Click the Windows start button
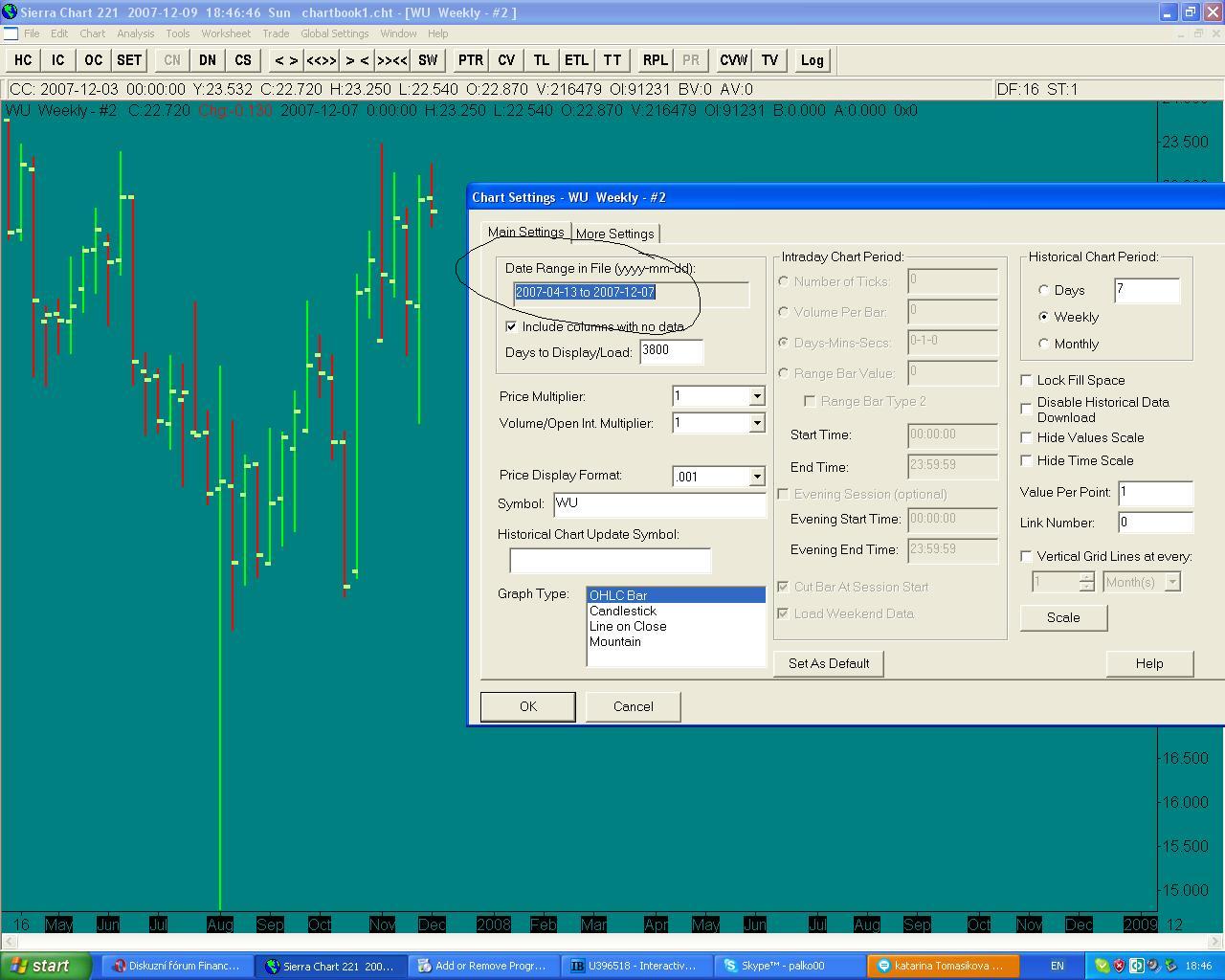Image resolution: width=1225 pixels, height=980 pixels. 46,966
